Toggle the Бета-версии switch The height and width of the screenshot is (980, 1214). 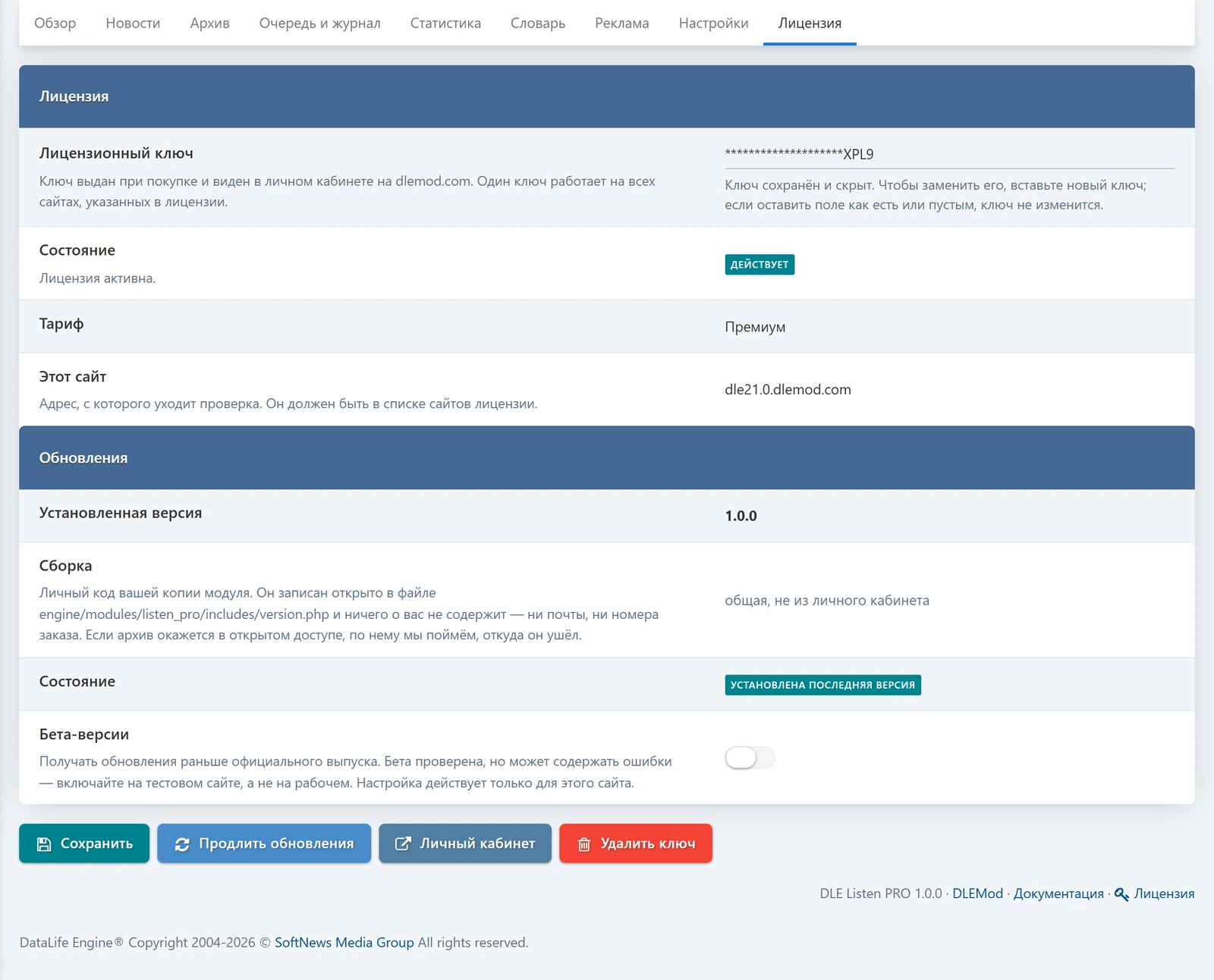[750, 757]
